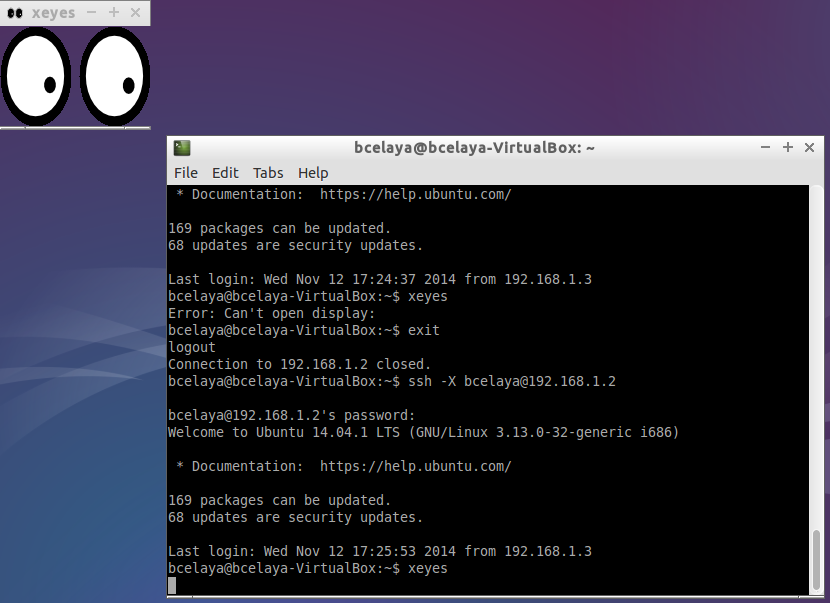Close the bcelaya terminal window
Viewport: 830px width, 603px height.
click(x=809, y=148)
